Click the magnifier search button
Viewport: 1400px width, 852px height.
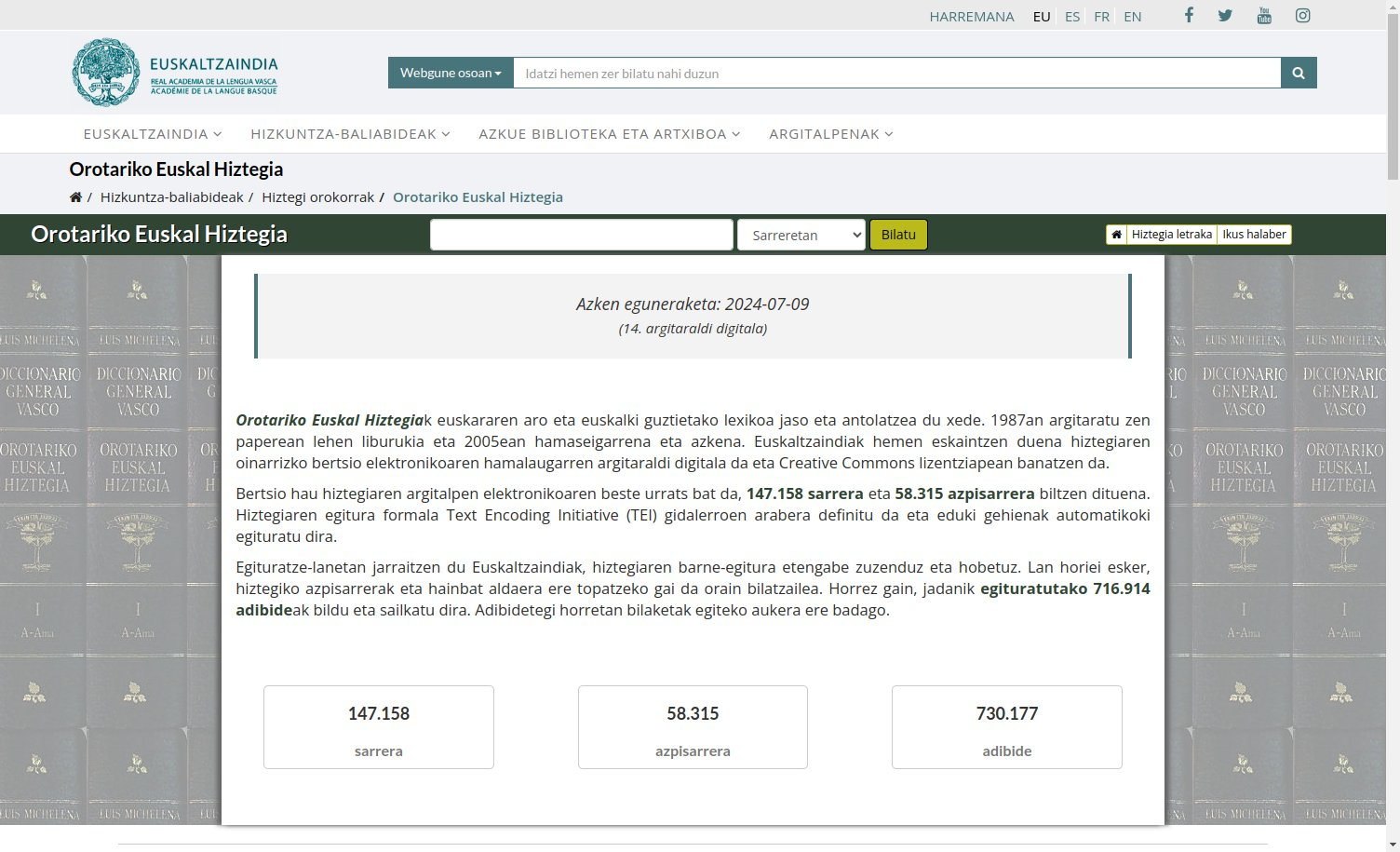tap(1299, 73)
